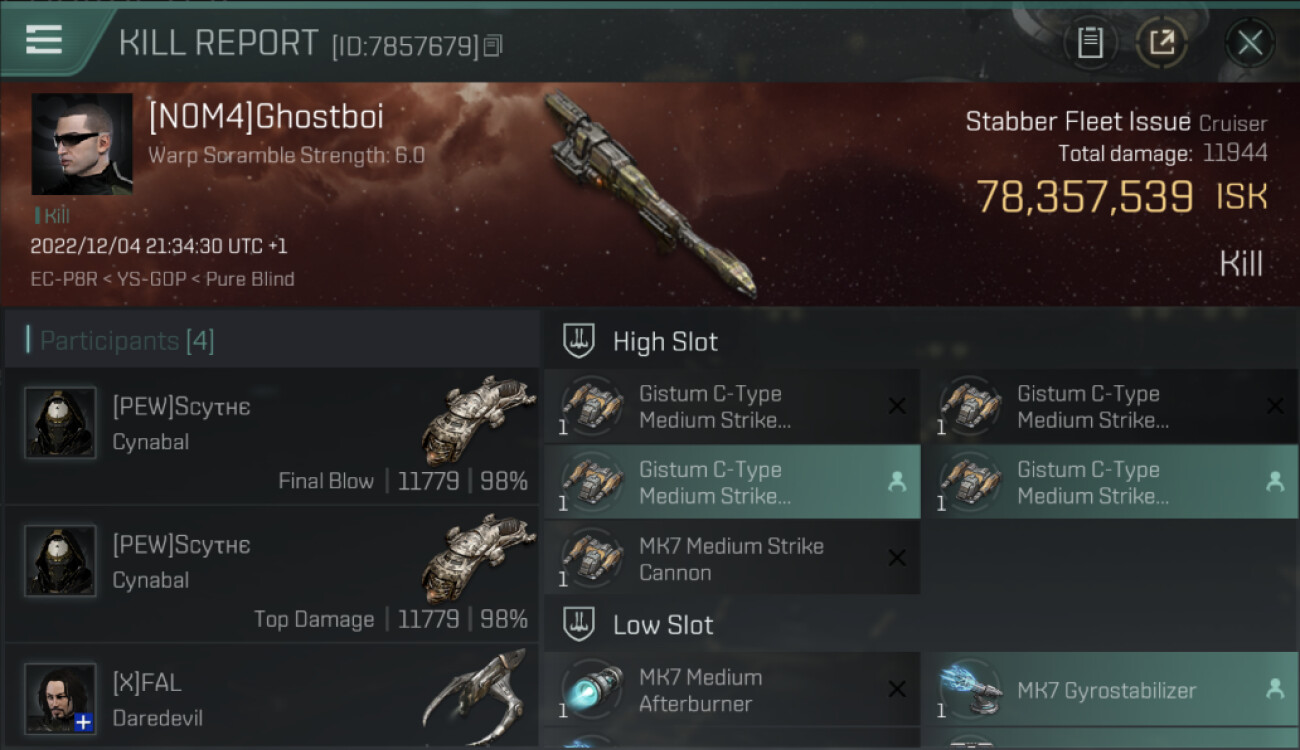
Task: Open FAL's Daredevil pilot portrait
Action: (60, 699)
